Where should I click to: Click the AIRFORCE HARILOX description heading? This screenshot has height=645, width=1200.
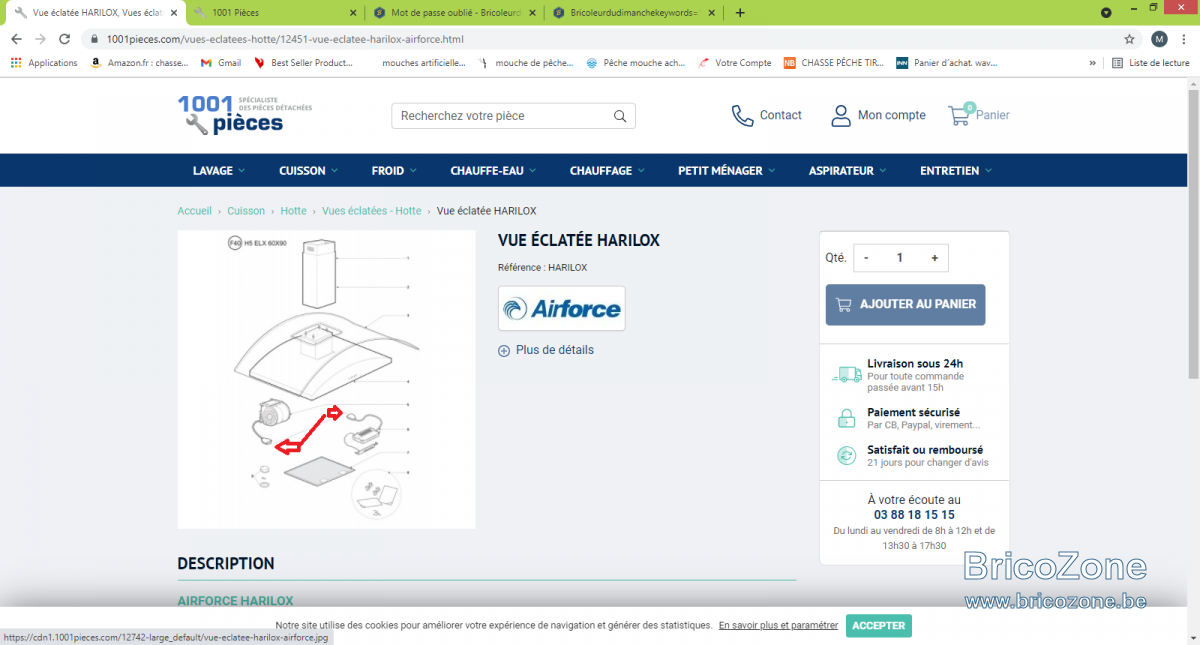[x=235, y=601]
